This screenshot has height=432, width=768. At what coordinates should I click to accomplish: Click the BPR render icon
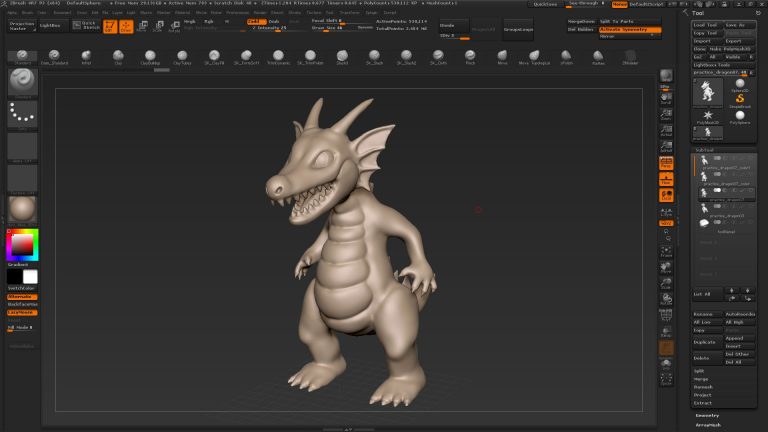[666, 76]
